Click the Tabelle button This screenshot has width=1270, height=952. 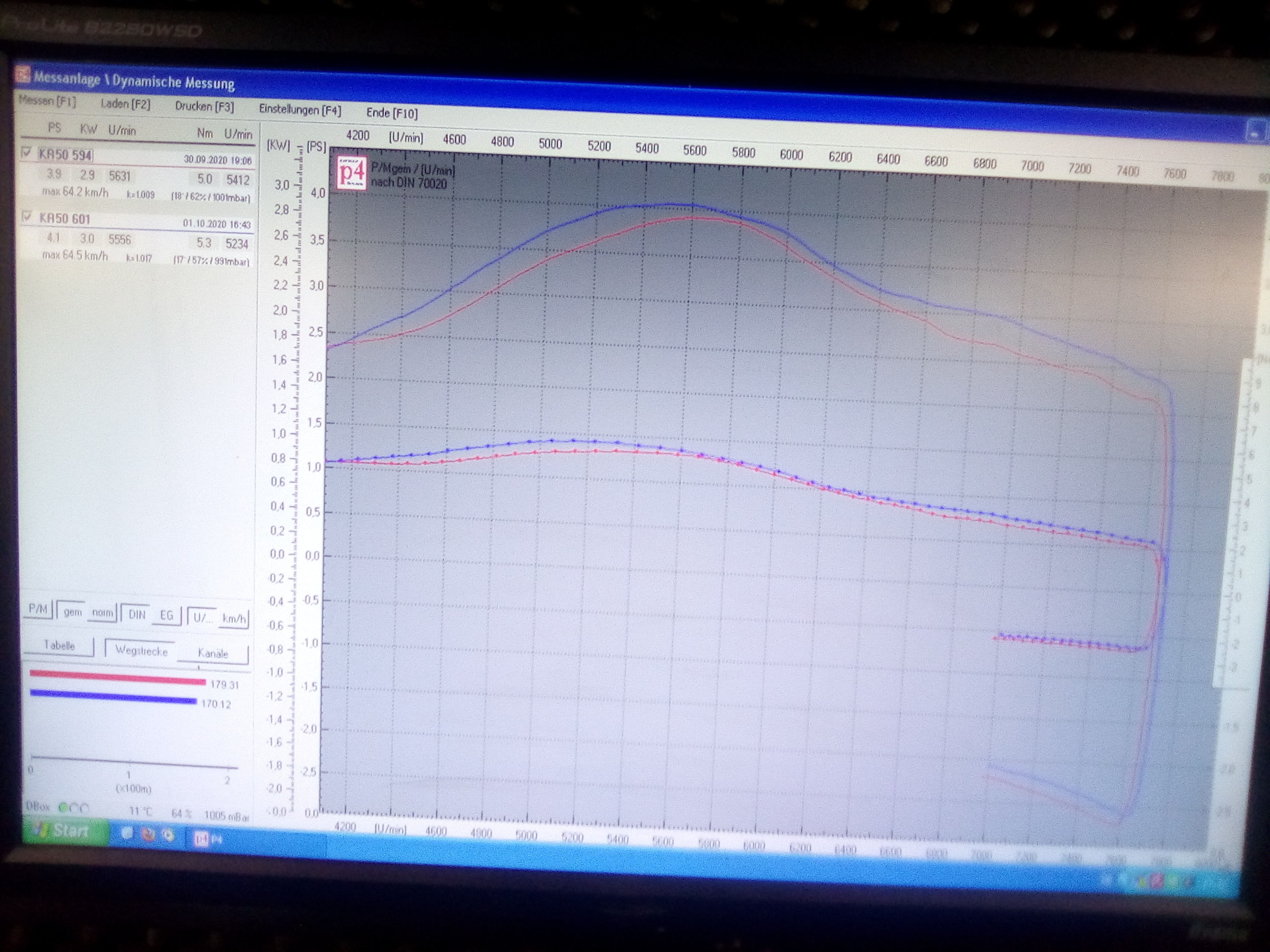(59, 646)
